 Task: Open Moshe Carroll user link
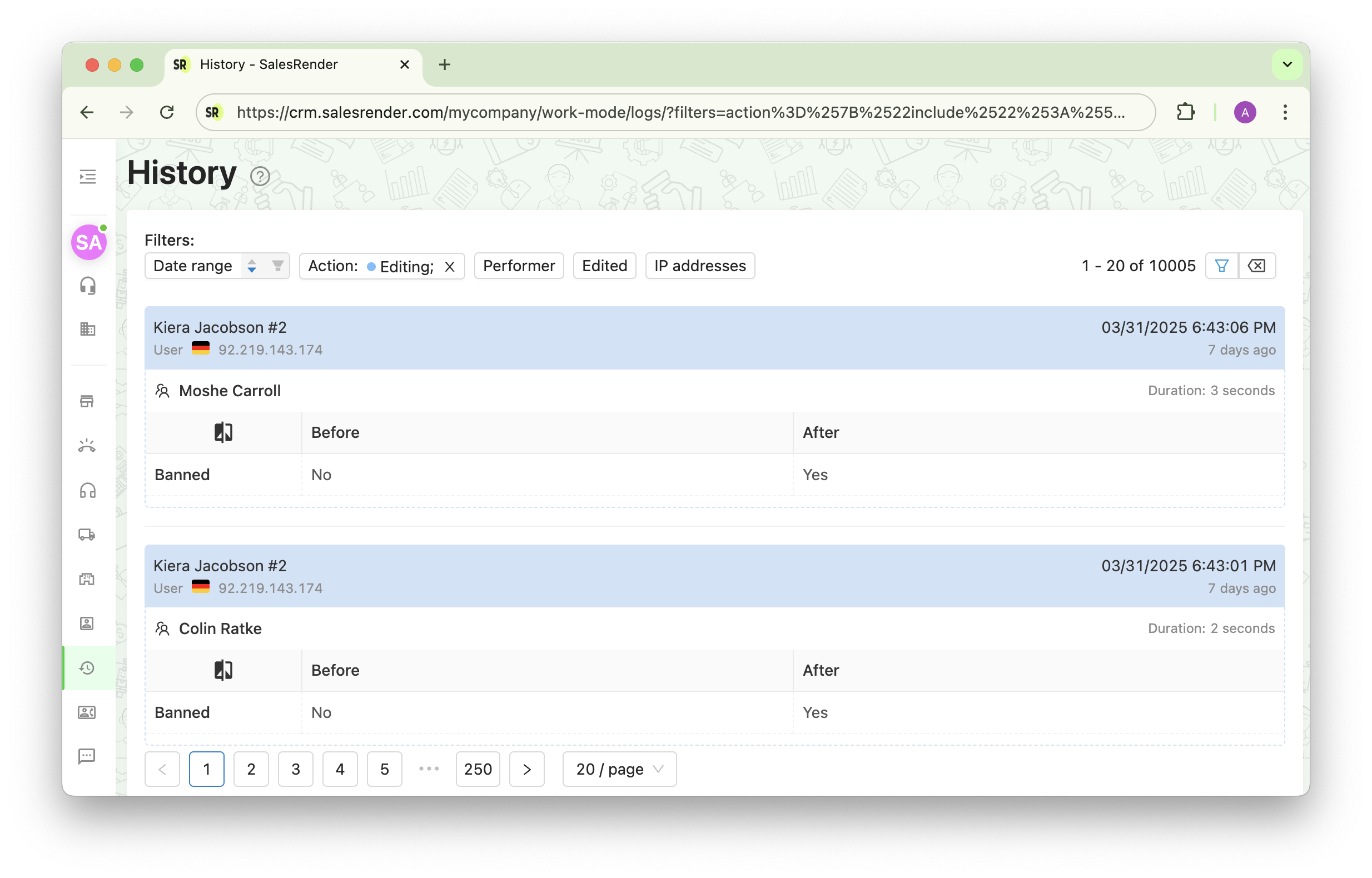point(230,391)
